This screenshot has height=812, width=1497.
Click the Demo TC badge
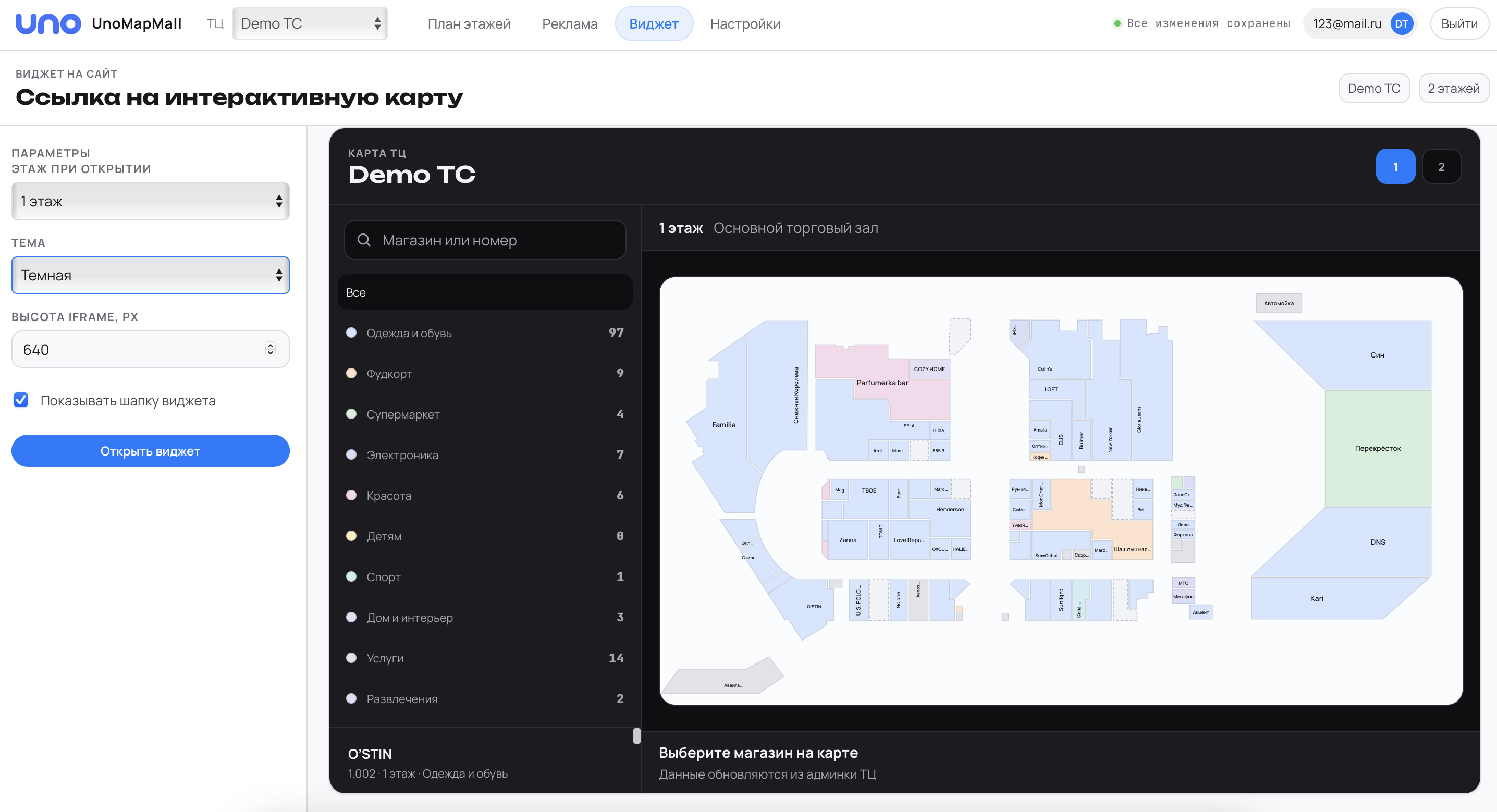(1375, 89)
